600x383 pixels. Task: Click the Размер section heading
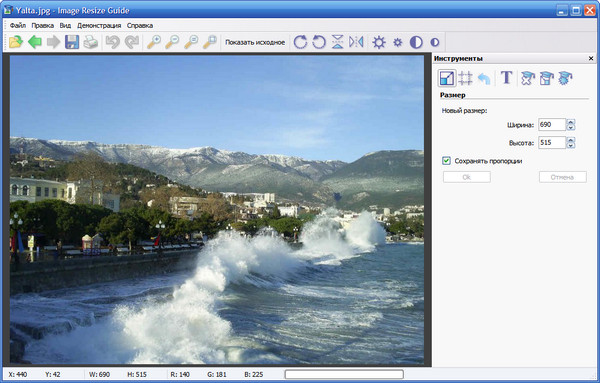click(452, 95)
